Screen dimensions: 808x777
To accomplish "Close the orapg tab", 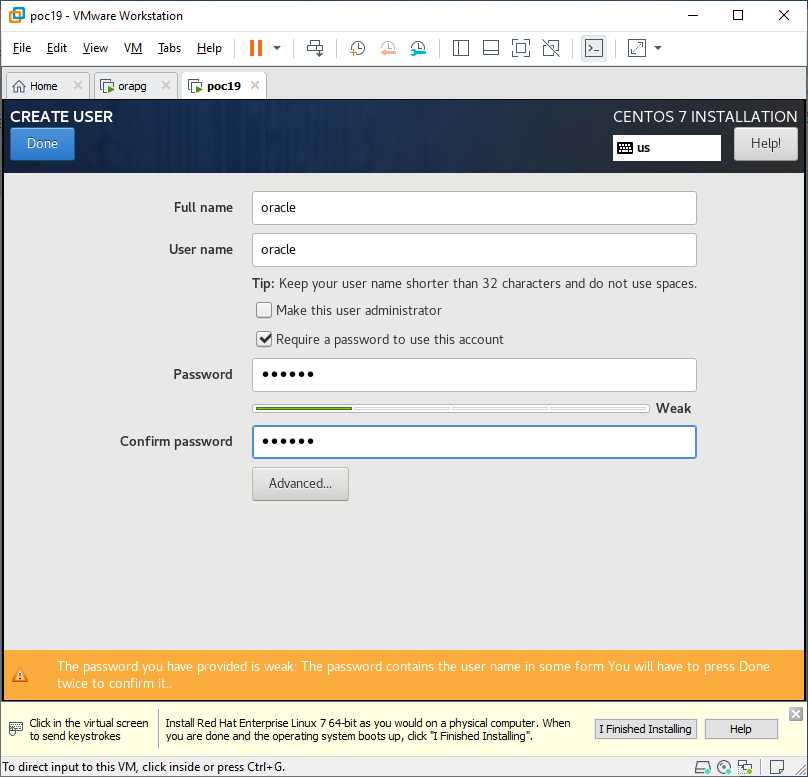I will (x=165, y=85).
